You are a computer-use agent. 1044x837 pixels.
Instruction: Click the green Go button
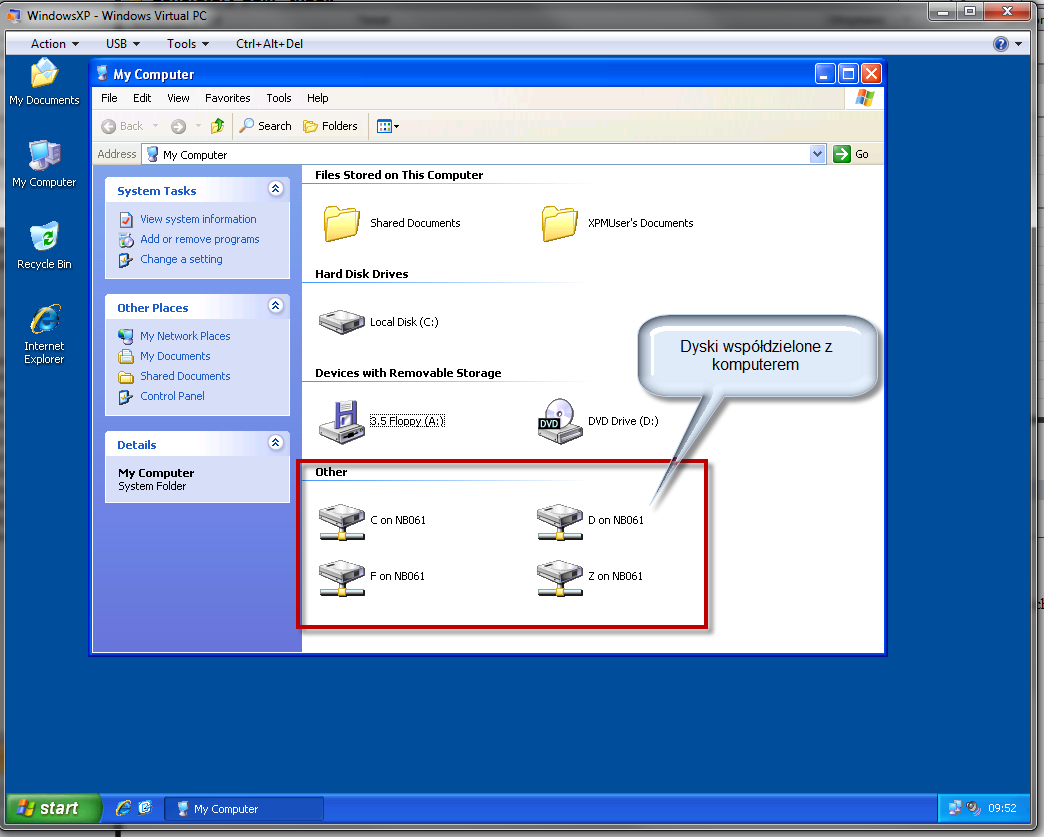(852, 154)
